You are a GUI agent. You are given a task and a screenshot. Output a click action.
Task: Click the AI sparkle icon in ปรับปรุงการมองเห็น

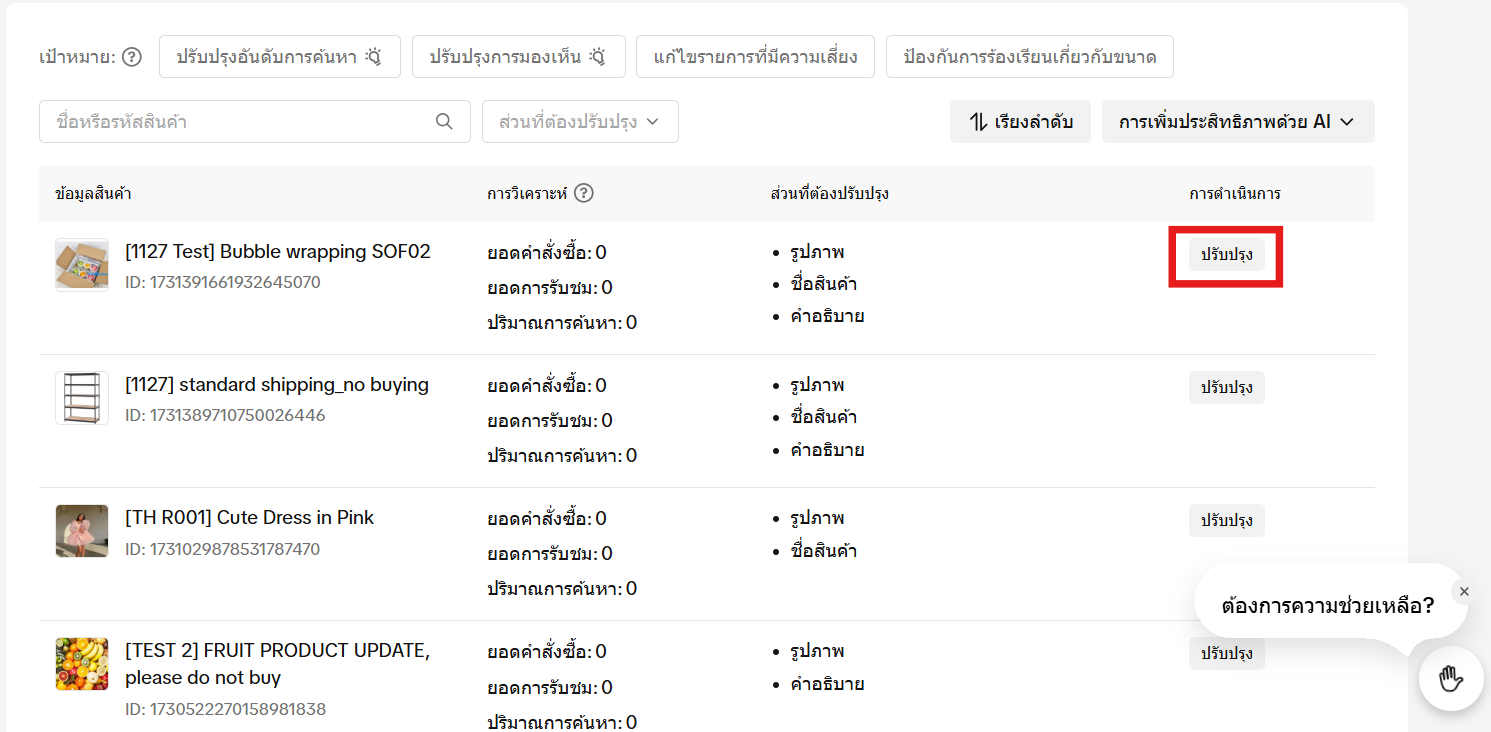pos(594,57)
